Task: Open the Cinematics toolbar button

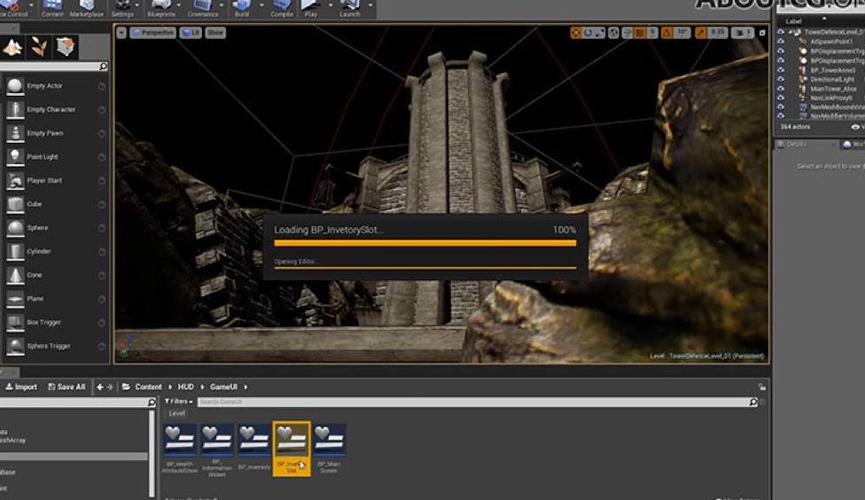Action: click(202, 8)
